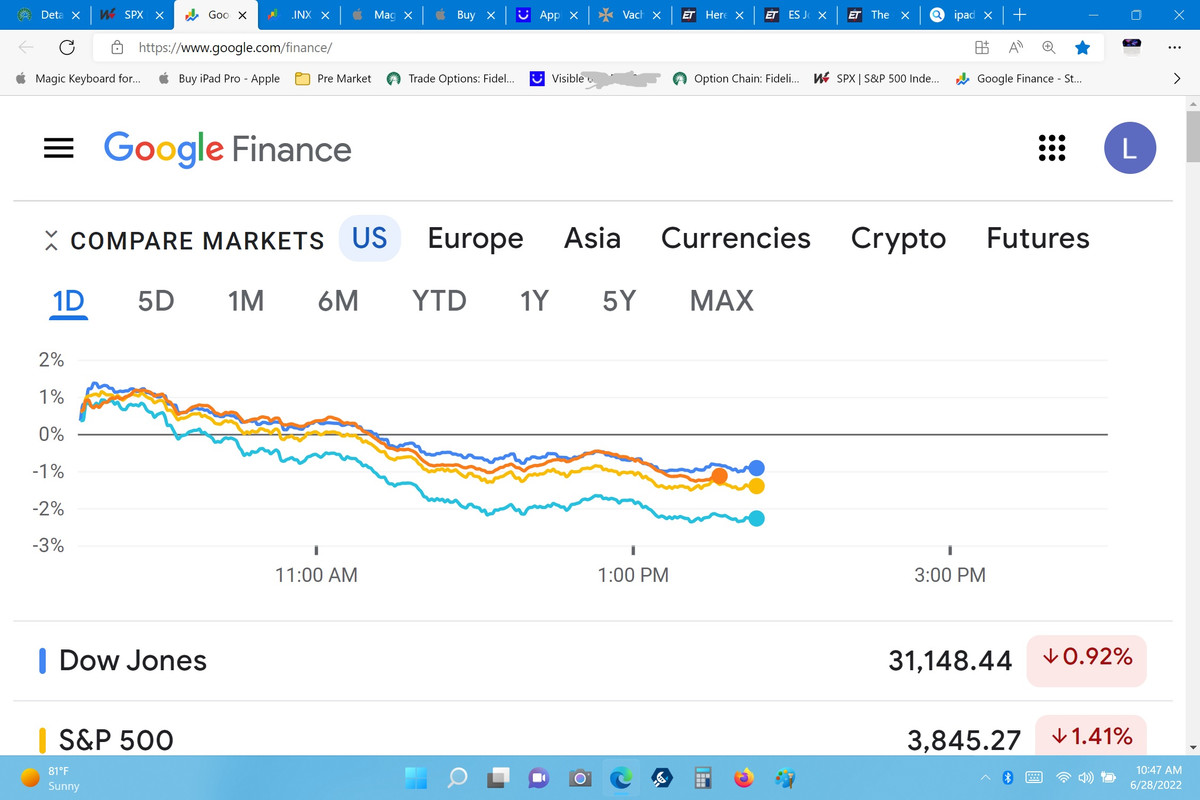The width and height of the screenshot is (1200, 800).
Task: Switch to the ipad browser tab
Action: click(961, 15)
